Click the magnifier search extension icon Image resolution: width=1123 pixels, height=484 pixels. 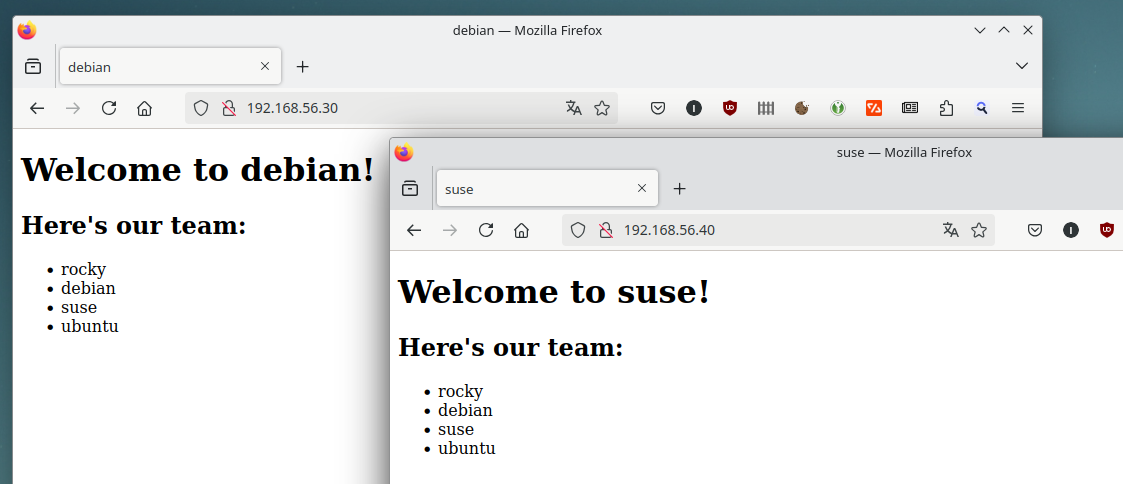point(982,108)
